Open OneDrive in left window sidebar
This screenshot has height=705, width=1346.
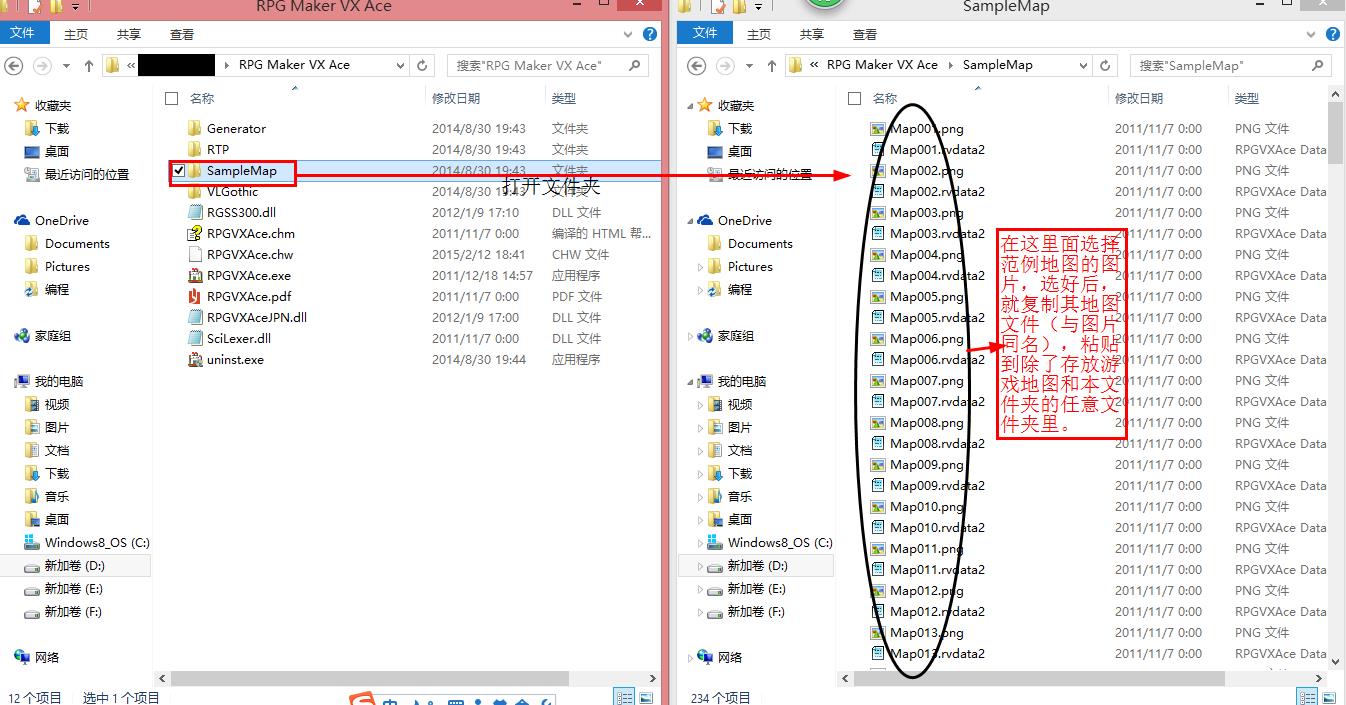[62, 220]
